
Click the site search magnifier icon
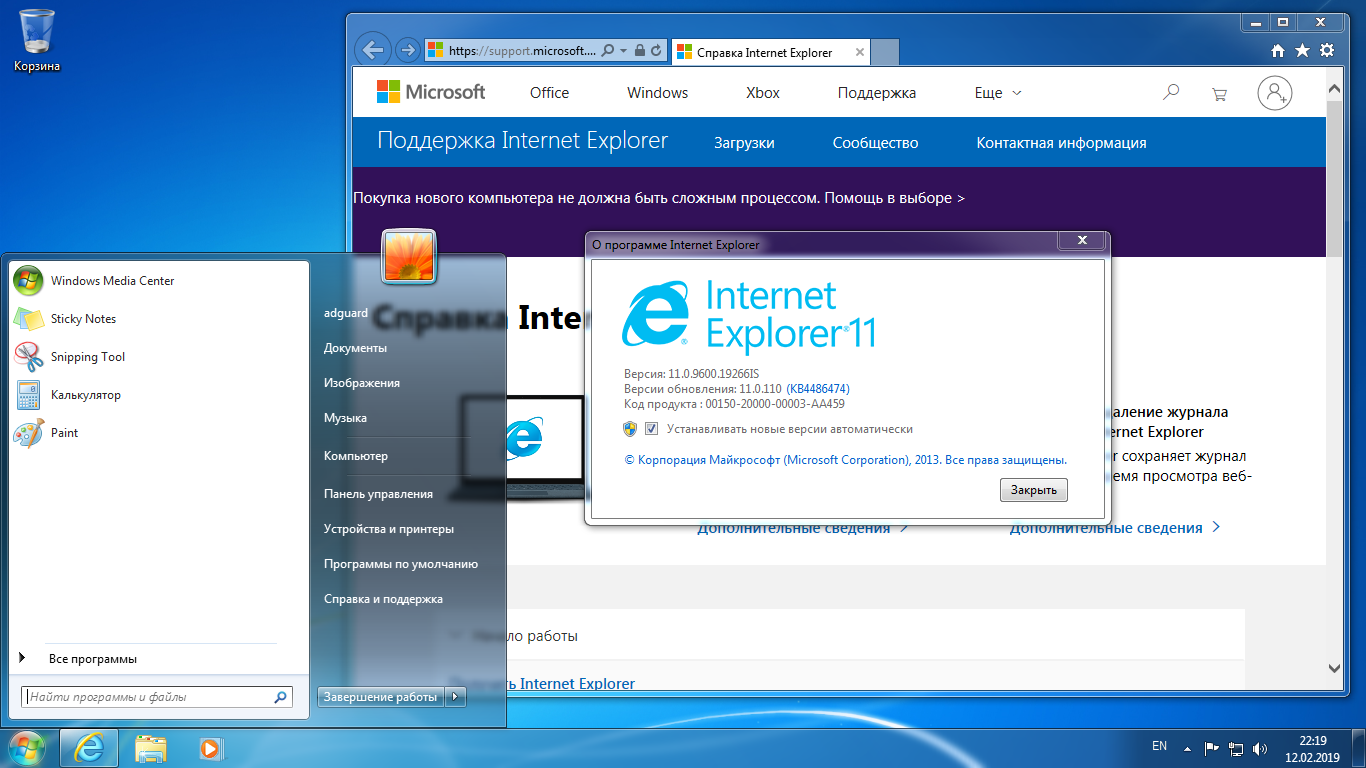tap(1171, 93)
